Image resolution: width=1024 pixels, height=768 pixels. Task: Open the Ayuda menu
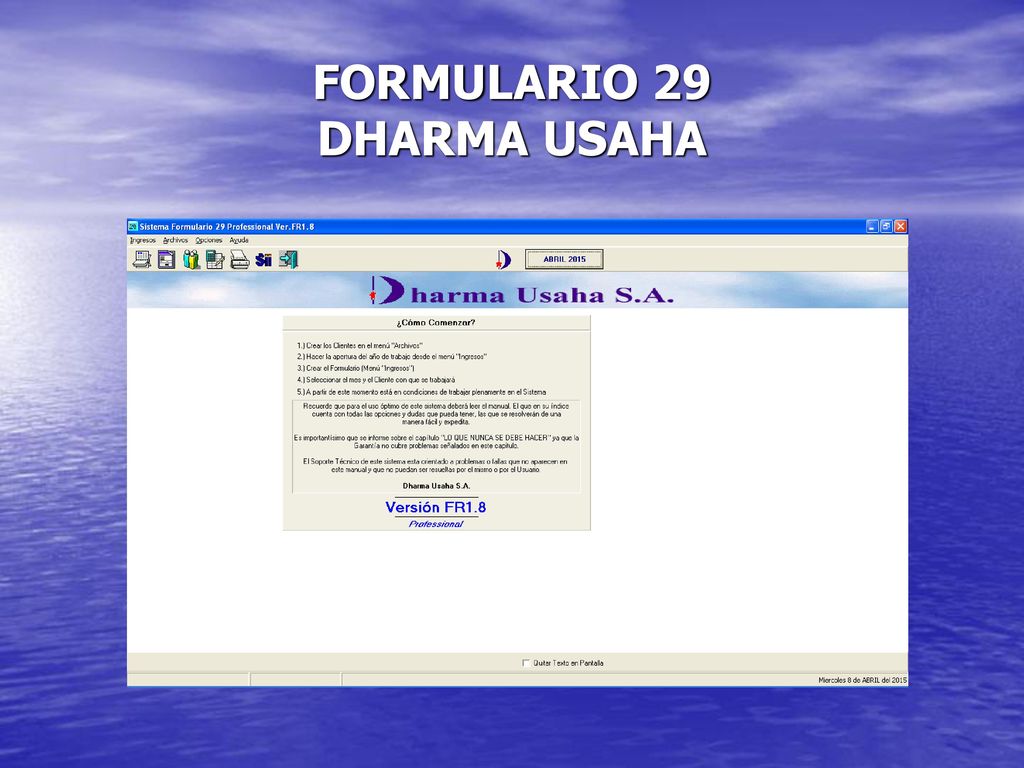coord(239,240)
